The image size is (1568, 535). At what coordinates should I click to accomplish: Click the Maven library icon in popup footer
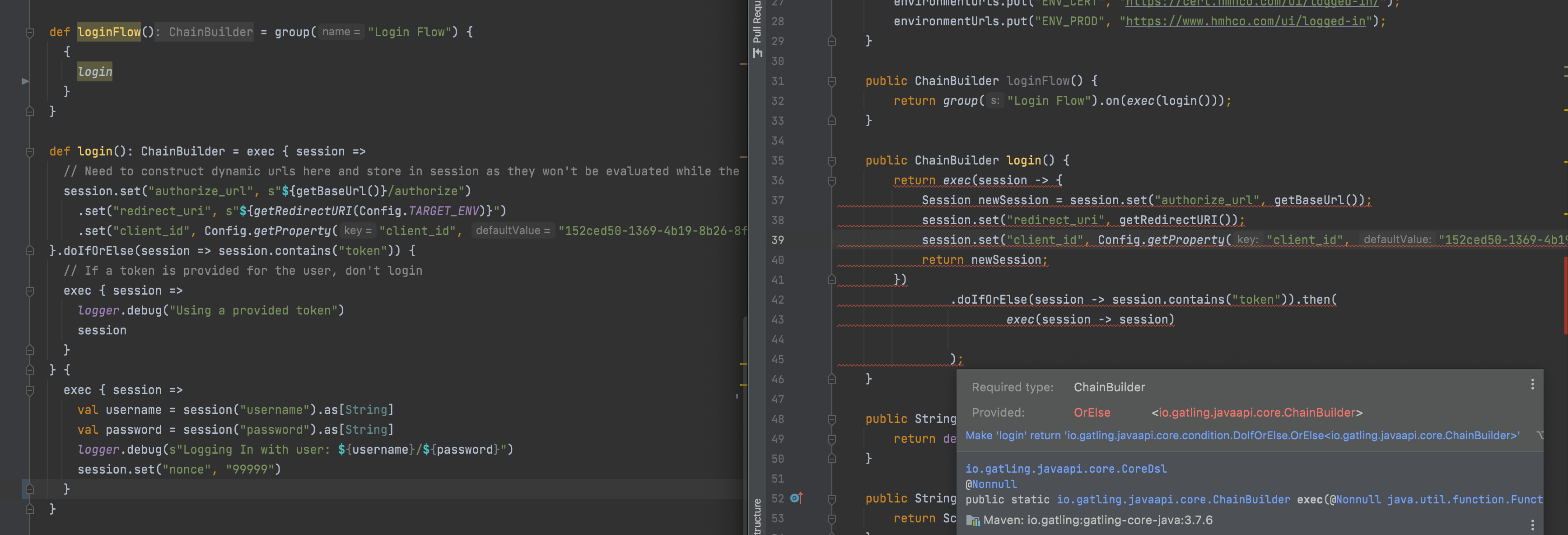[x=973, y=521]
